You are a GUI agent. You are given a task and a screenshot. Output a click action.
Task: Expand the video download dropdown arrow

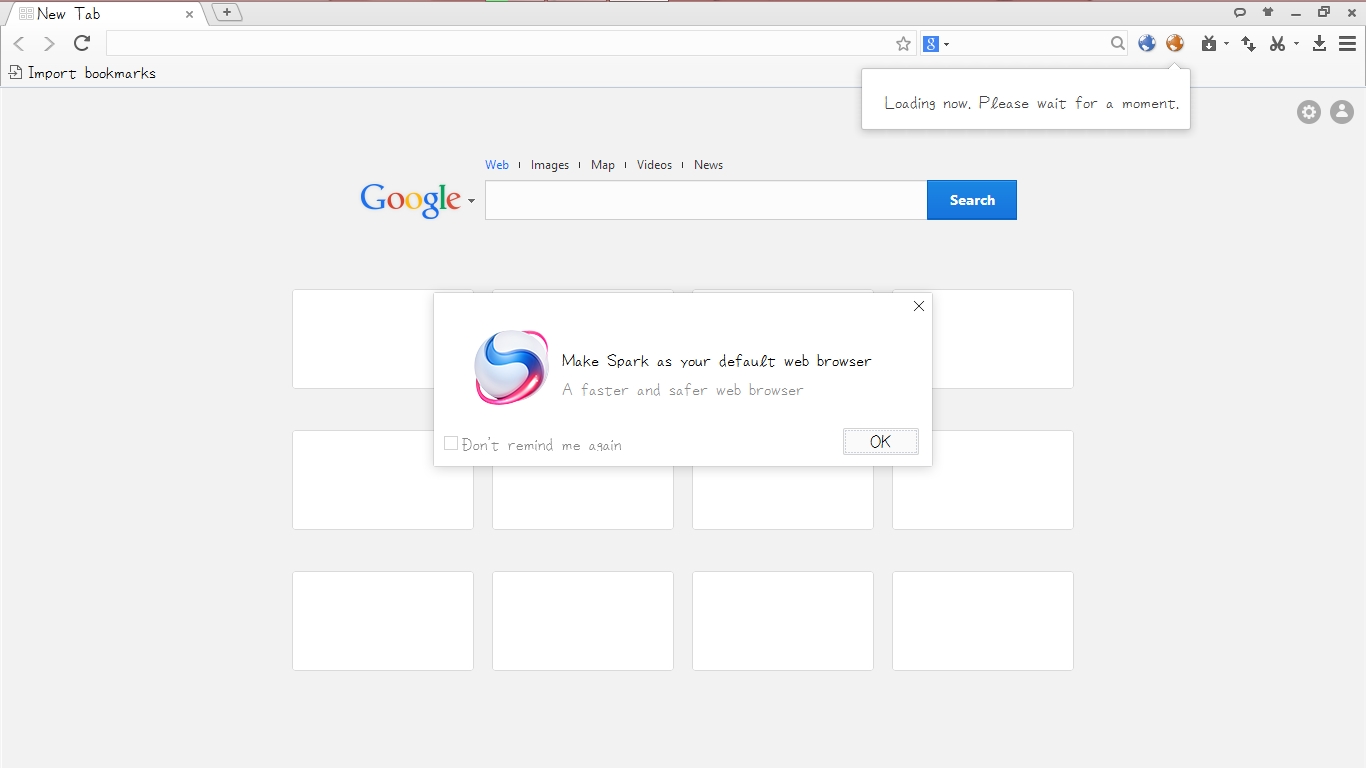(x=1226, y=44)
